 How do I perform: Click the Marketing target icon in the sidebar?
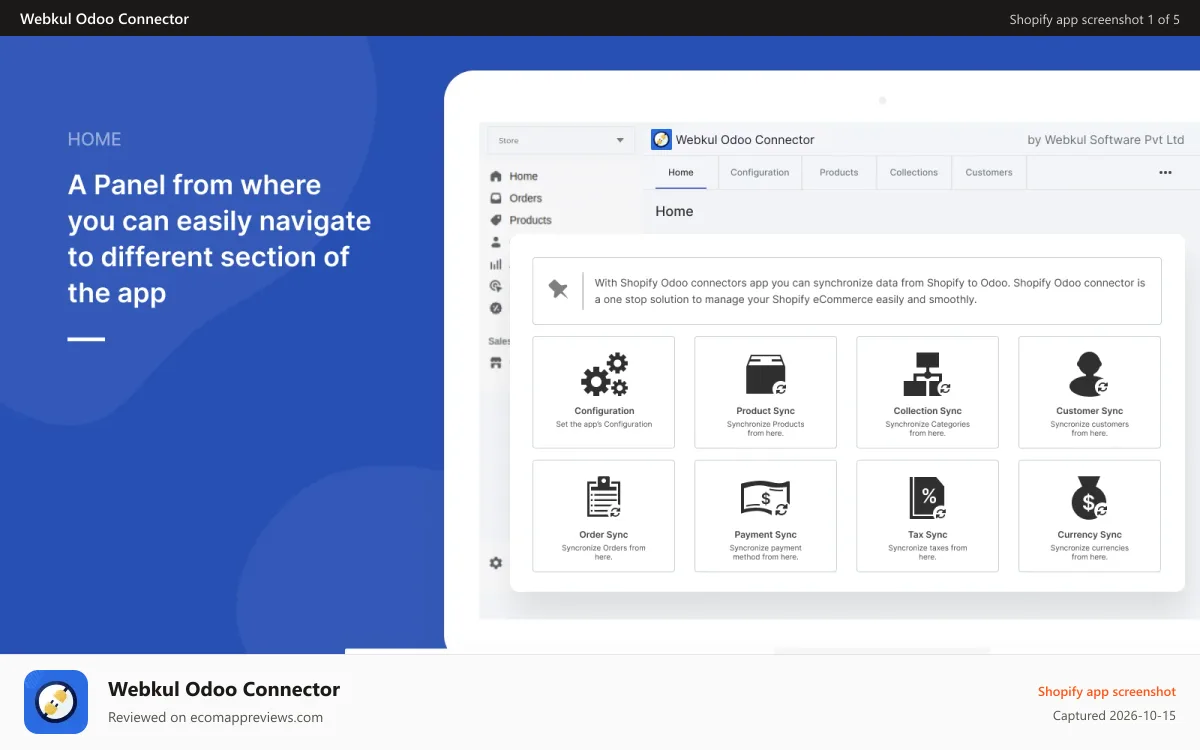pyautogui.click(x=495, y=286)
